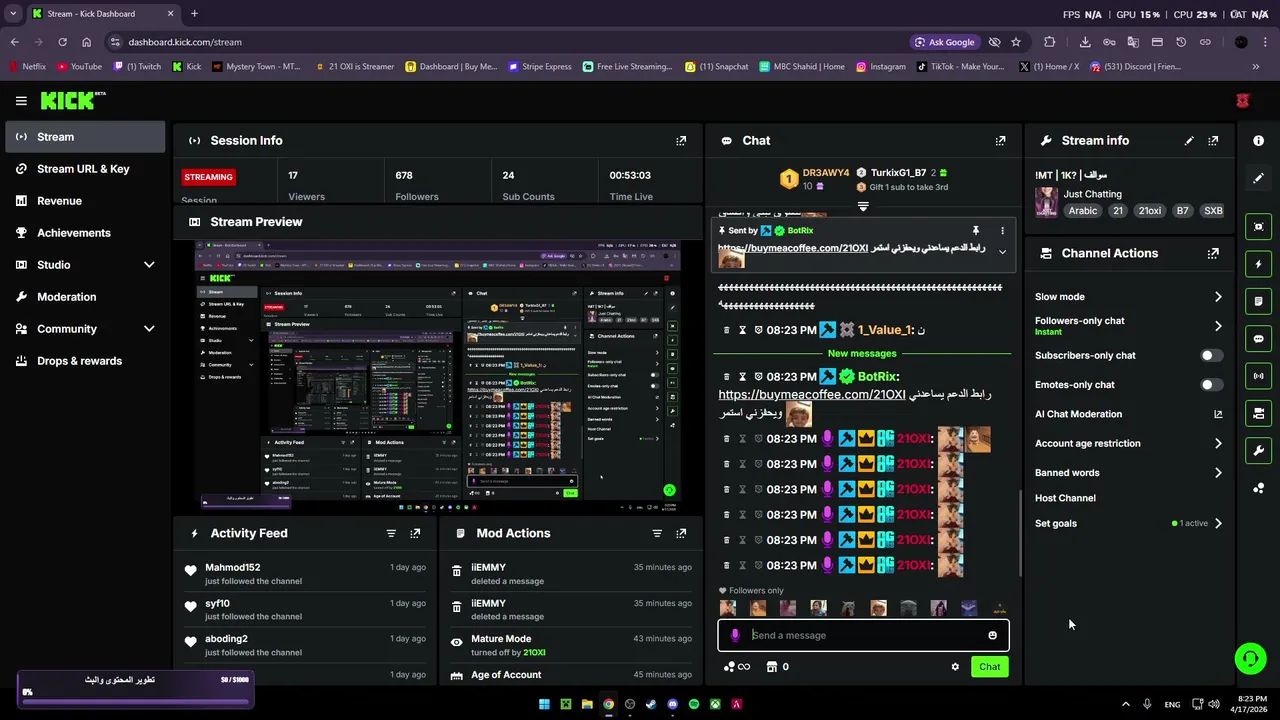The image size is (1280, 720).
Task: Click the broadcast signal icon in right sidebar
Action: [1259, 376]
